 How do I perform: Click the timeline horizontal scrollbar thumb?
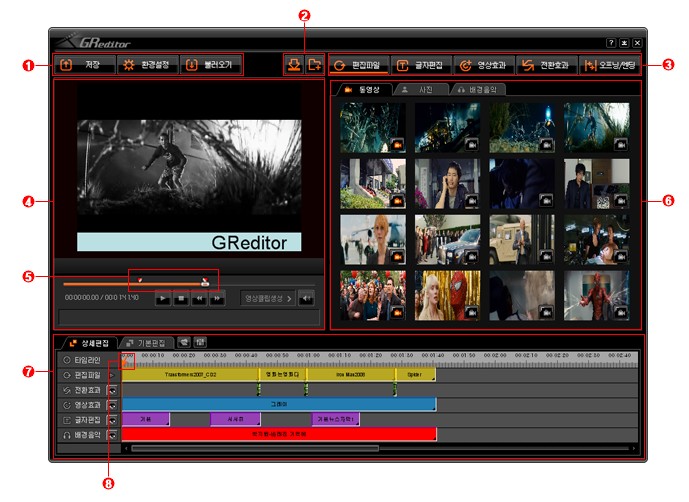pos(255,449)
